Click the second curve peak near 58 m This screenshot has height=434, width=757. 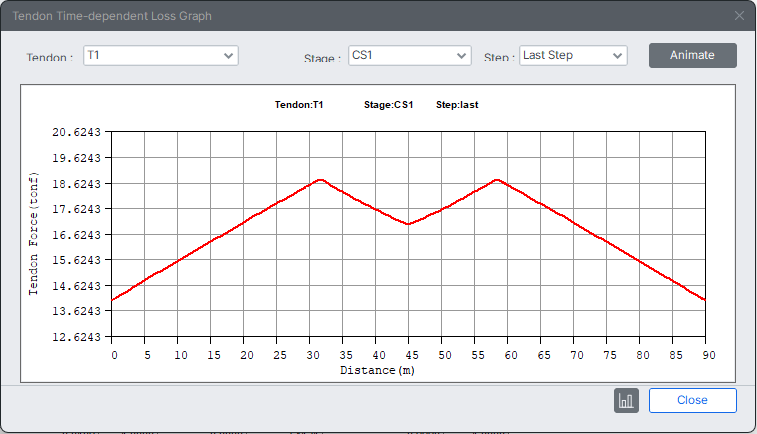497,180
